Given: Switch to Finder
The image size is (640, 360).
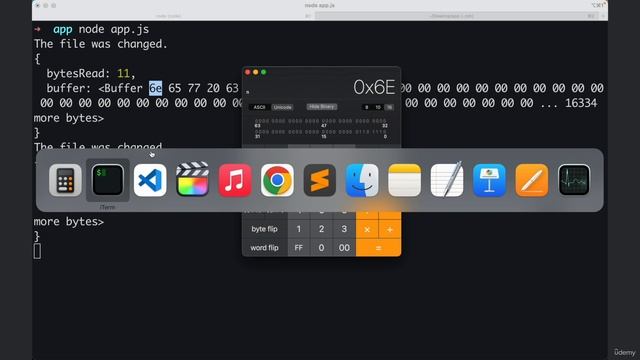Looking at the screenshot, I should pos(362,180).
